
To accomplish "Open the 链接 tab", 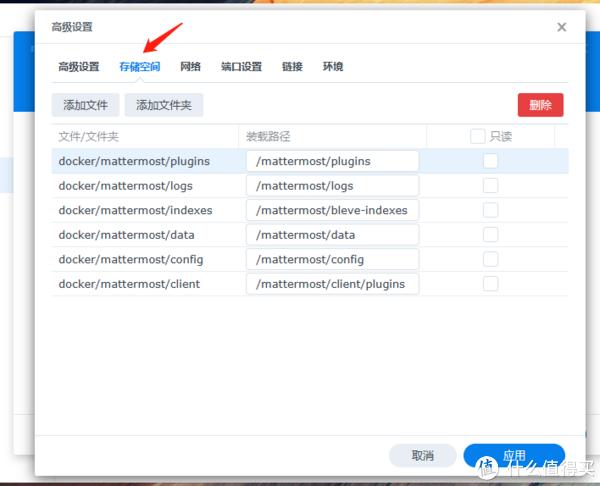I will tap(292, 67).
